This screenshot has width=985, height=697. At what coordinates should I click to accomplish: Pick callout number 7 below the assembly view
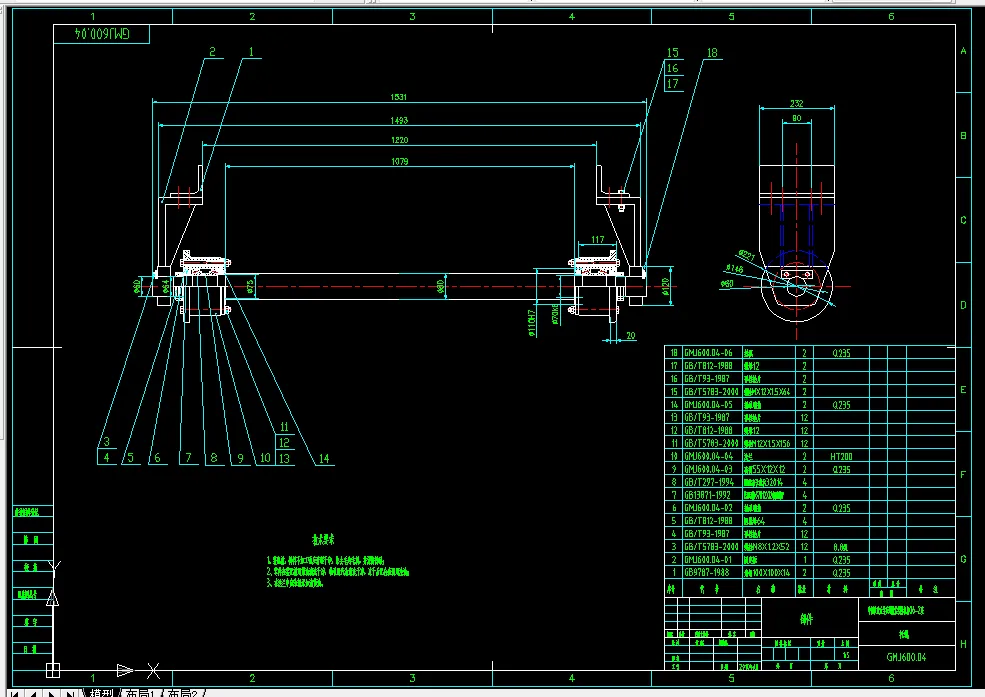pyautogui.click(x=188, y=458)
